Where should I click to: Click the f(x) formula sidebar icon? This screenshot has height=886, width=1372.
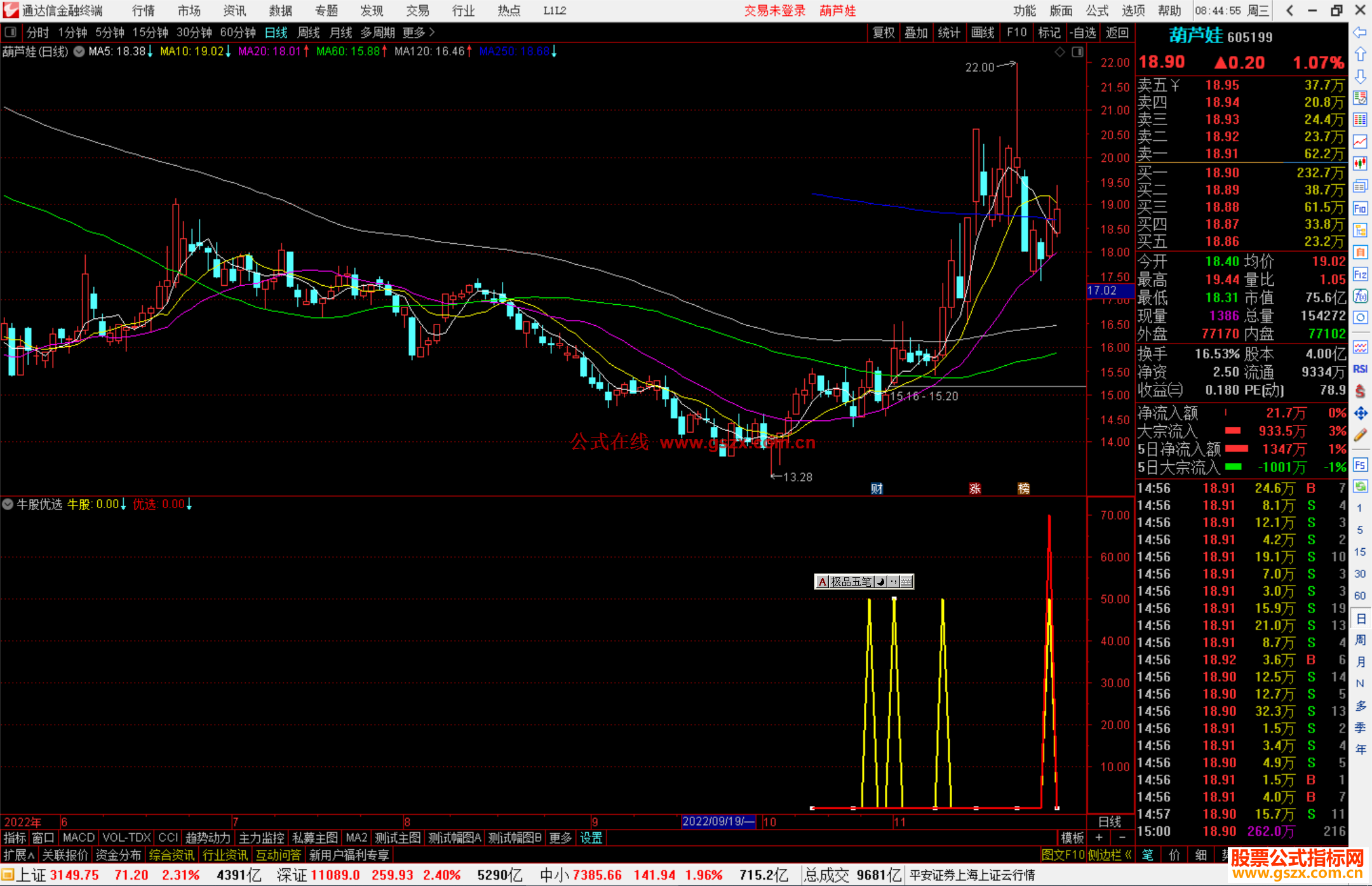[1360, 296]
